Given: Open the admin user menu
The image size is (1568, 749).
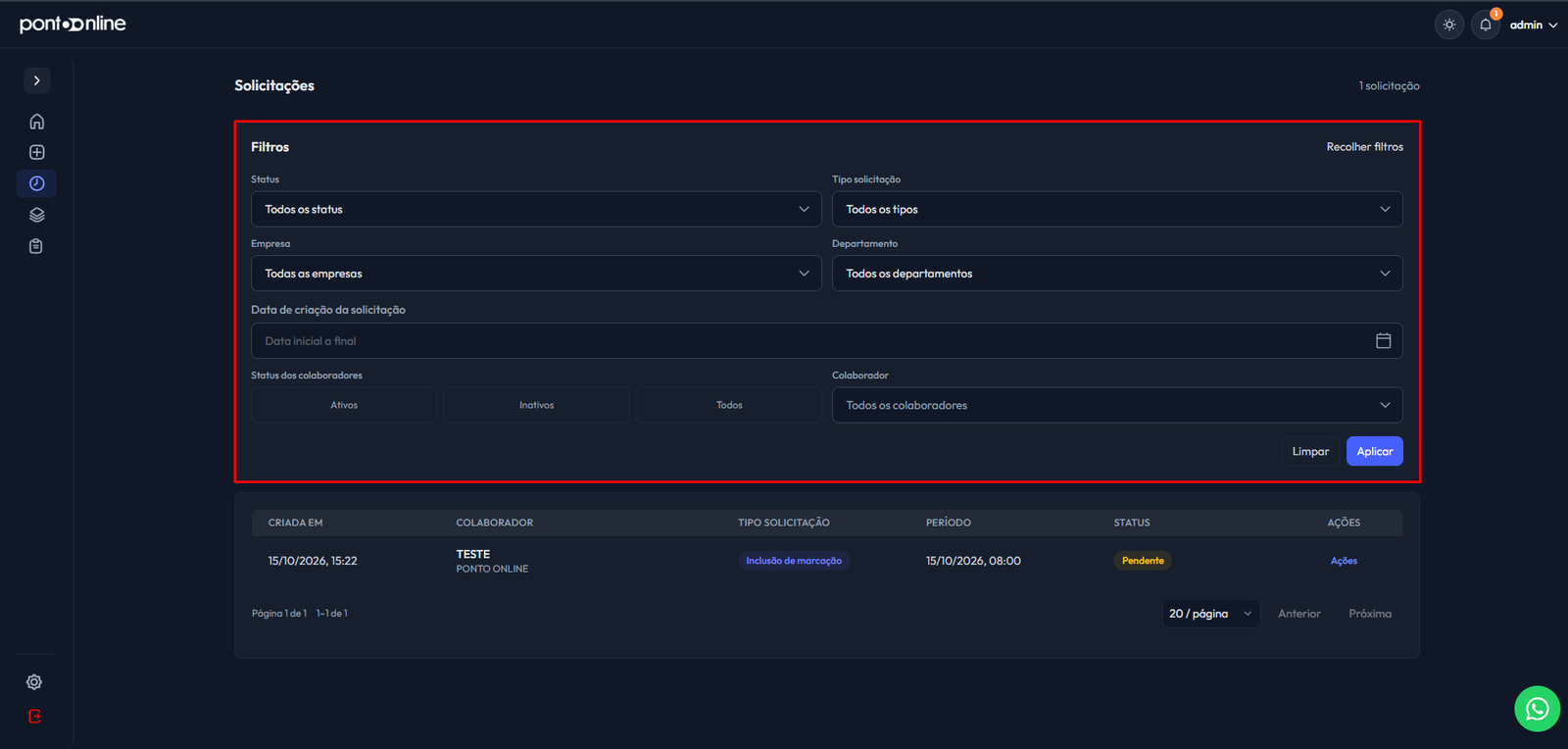Looking at the screenshot, I should pos(1534,25).
